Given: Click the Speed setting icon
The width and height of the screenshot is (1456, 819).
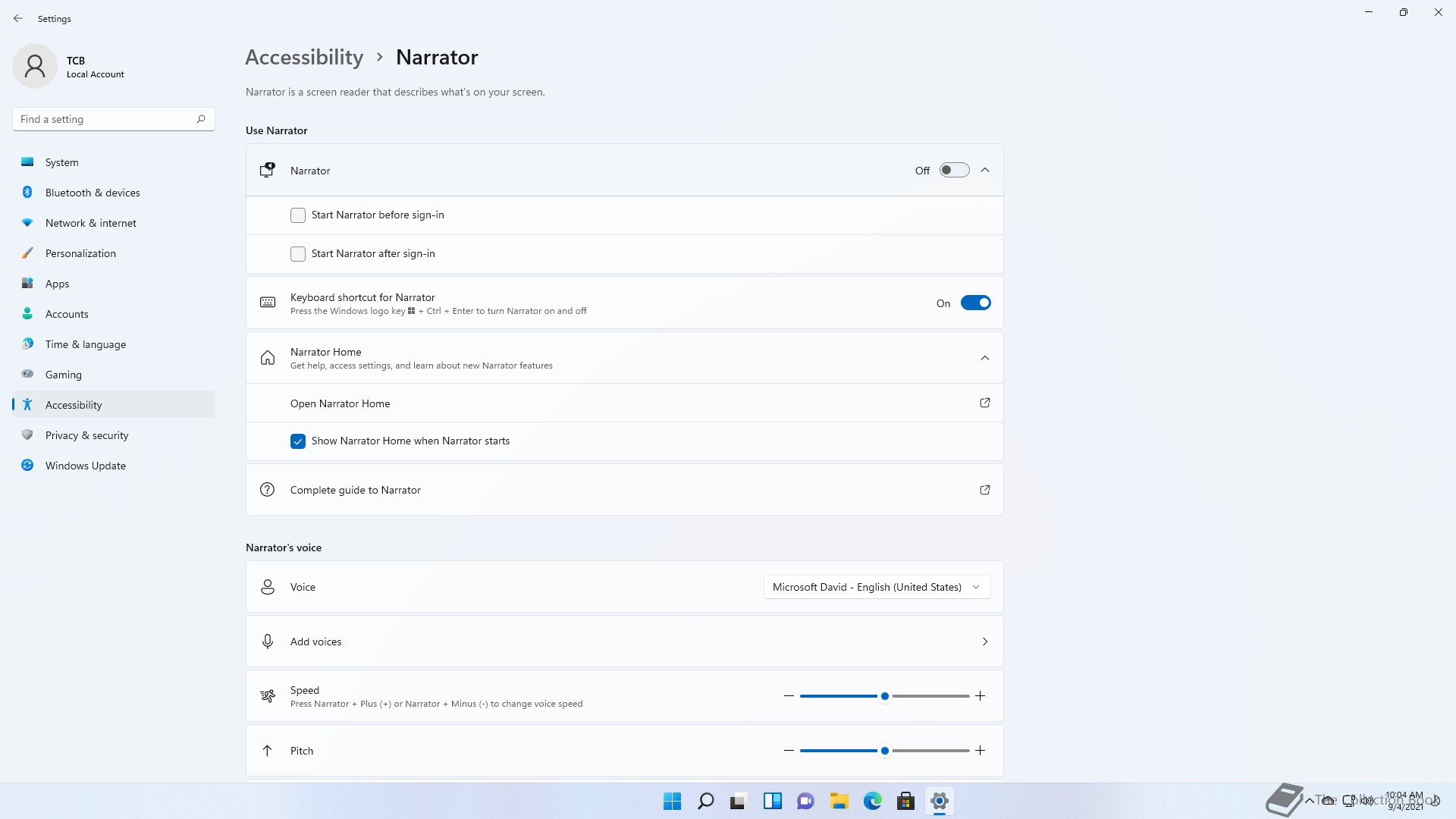Looking at the screenshot, I should coord(268,696).
